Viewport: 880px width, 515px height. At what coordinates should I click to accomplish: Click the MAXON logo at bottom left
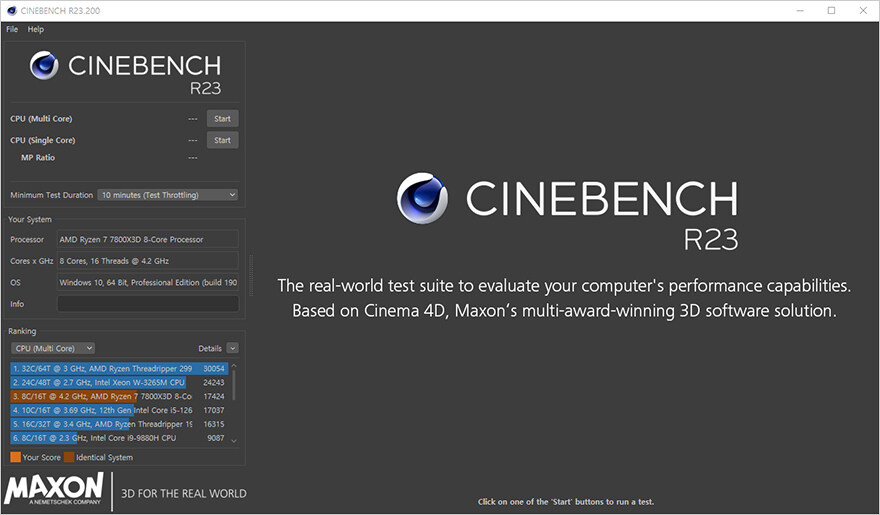click(x=54, y=490)
